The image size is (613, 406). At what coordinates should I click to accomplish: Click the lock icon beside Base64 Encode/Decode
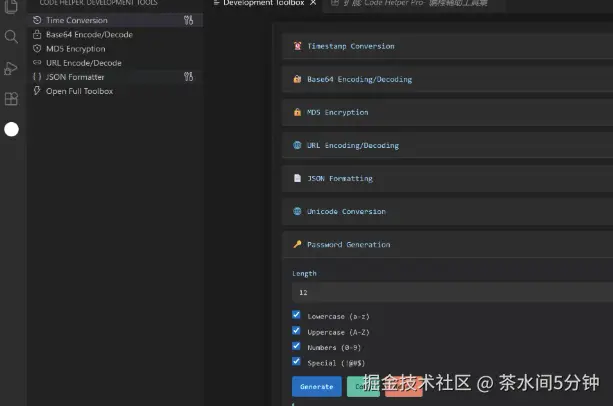click(37, 34)
